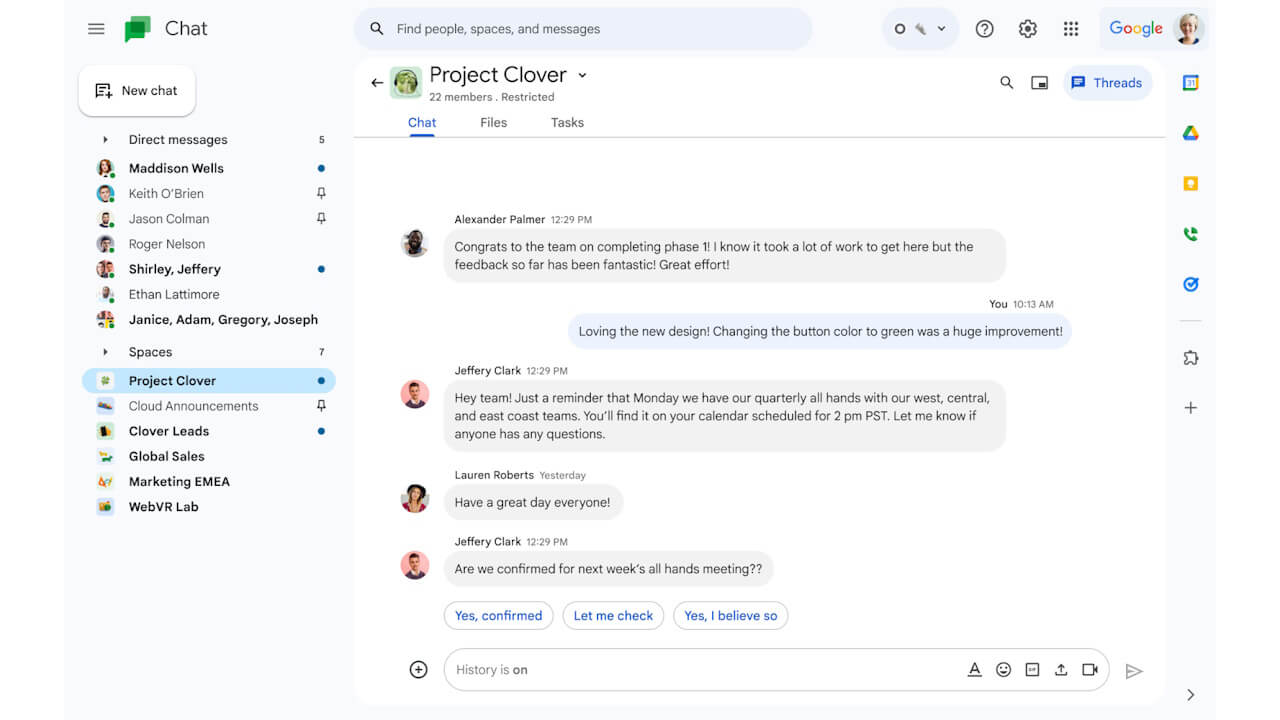Start a video meeting from the compose bar
This screenshot has height=720, width=1280.
click(1089, 669)
